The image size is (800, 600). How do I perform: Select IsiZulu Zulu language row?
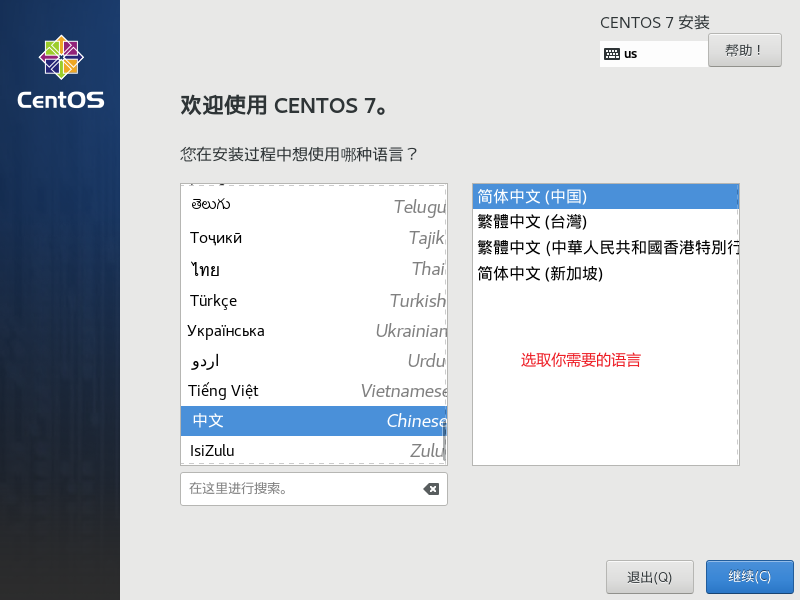[x=314, y=451]
